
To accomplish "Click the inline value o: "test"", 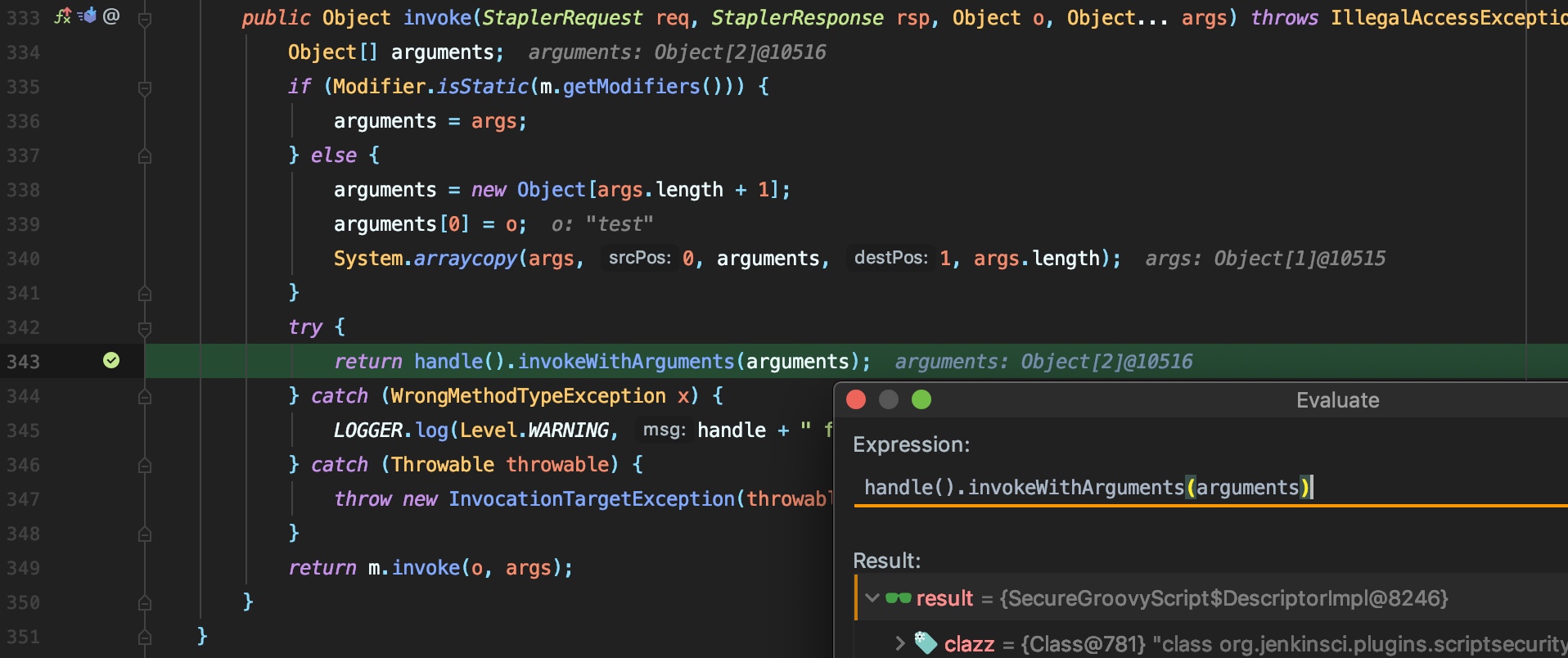I will pyautogui.click(x=602, y=224).
